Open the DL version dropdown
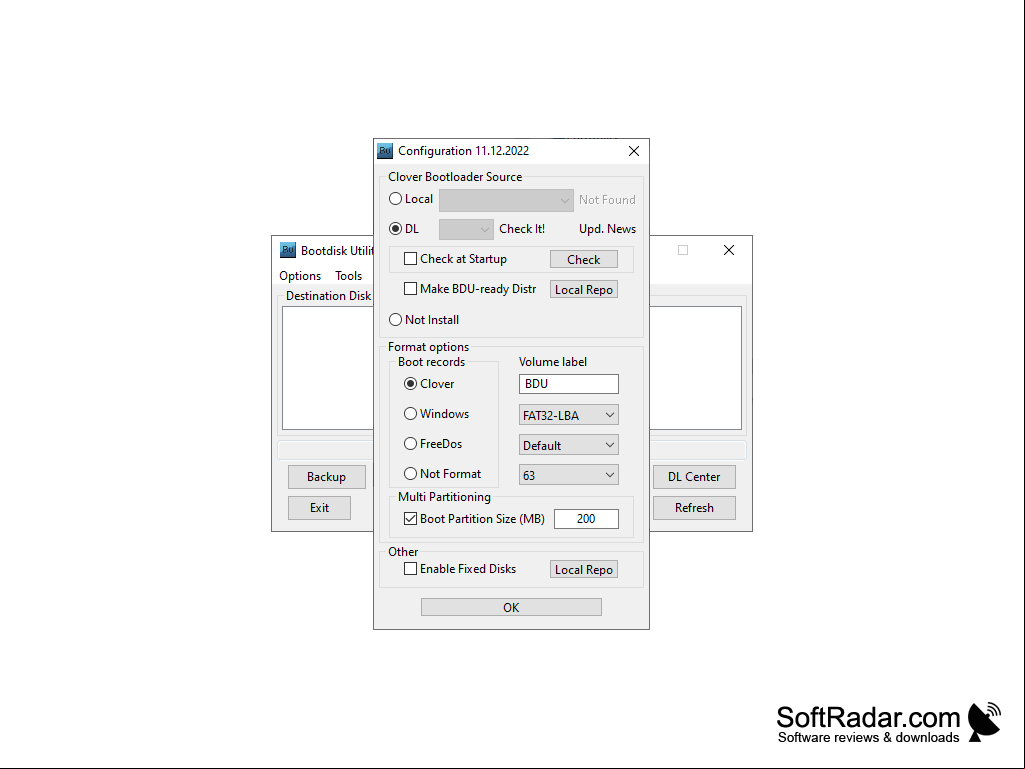The image size is (1025, 769). (x=466, y=230)
